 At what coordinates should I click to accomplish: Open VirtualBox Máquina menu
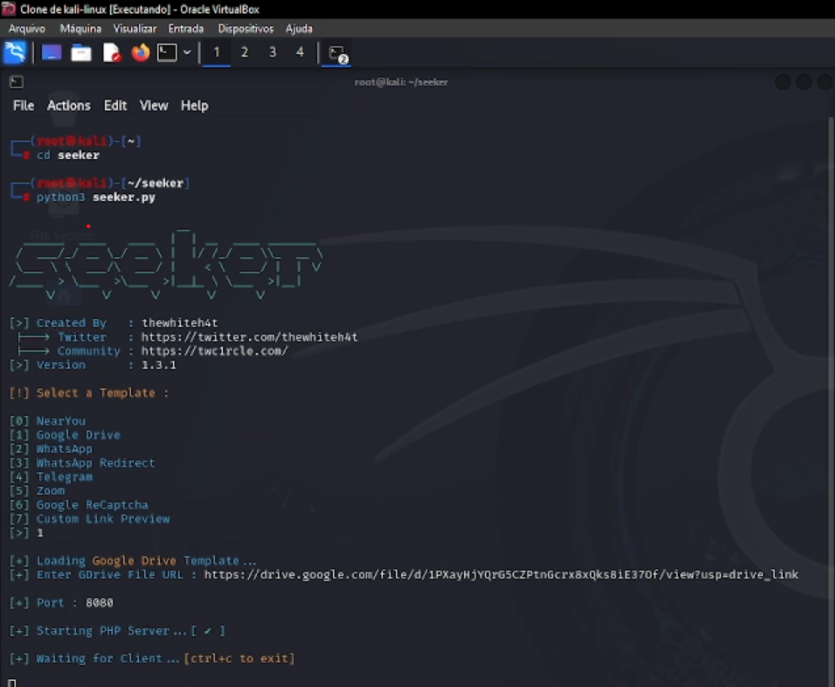tap(80, 29)
